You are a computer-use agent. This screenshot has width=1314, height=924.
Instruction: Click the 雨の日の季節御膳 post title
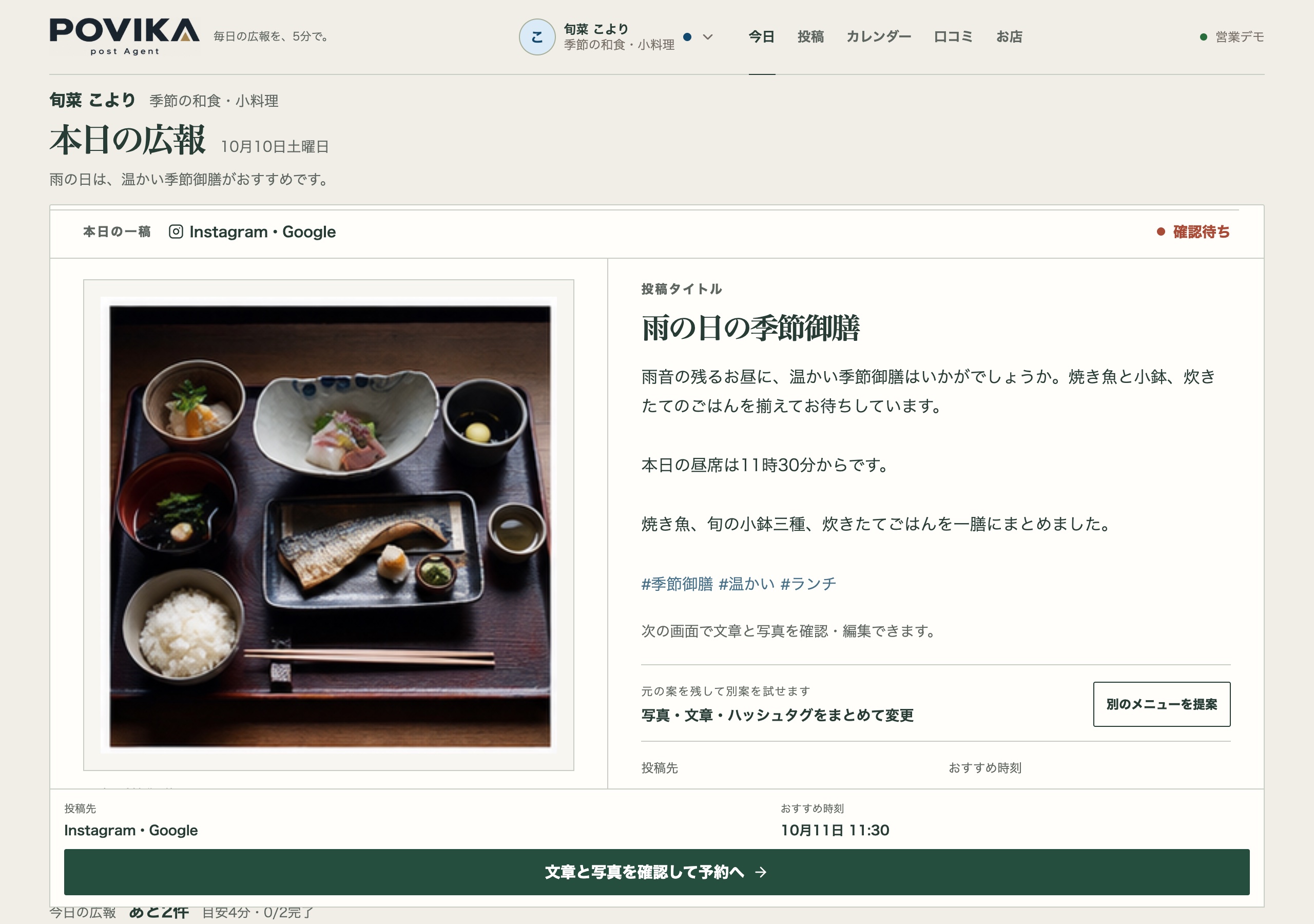[x=750, y=328]
